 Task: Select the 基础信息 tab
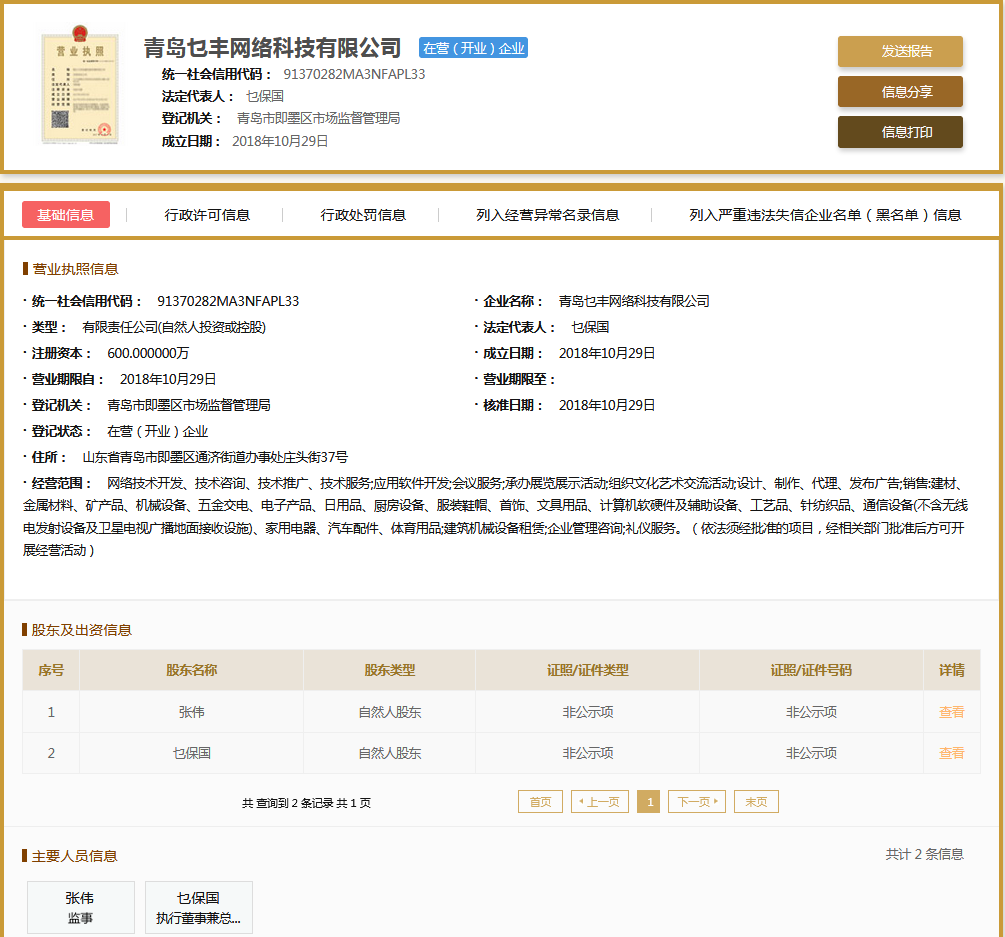click(x=66, y=215)
